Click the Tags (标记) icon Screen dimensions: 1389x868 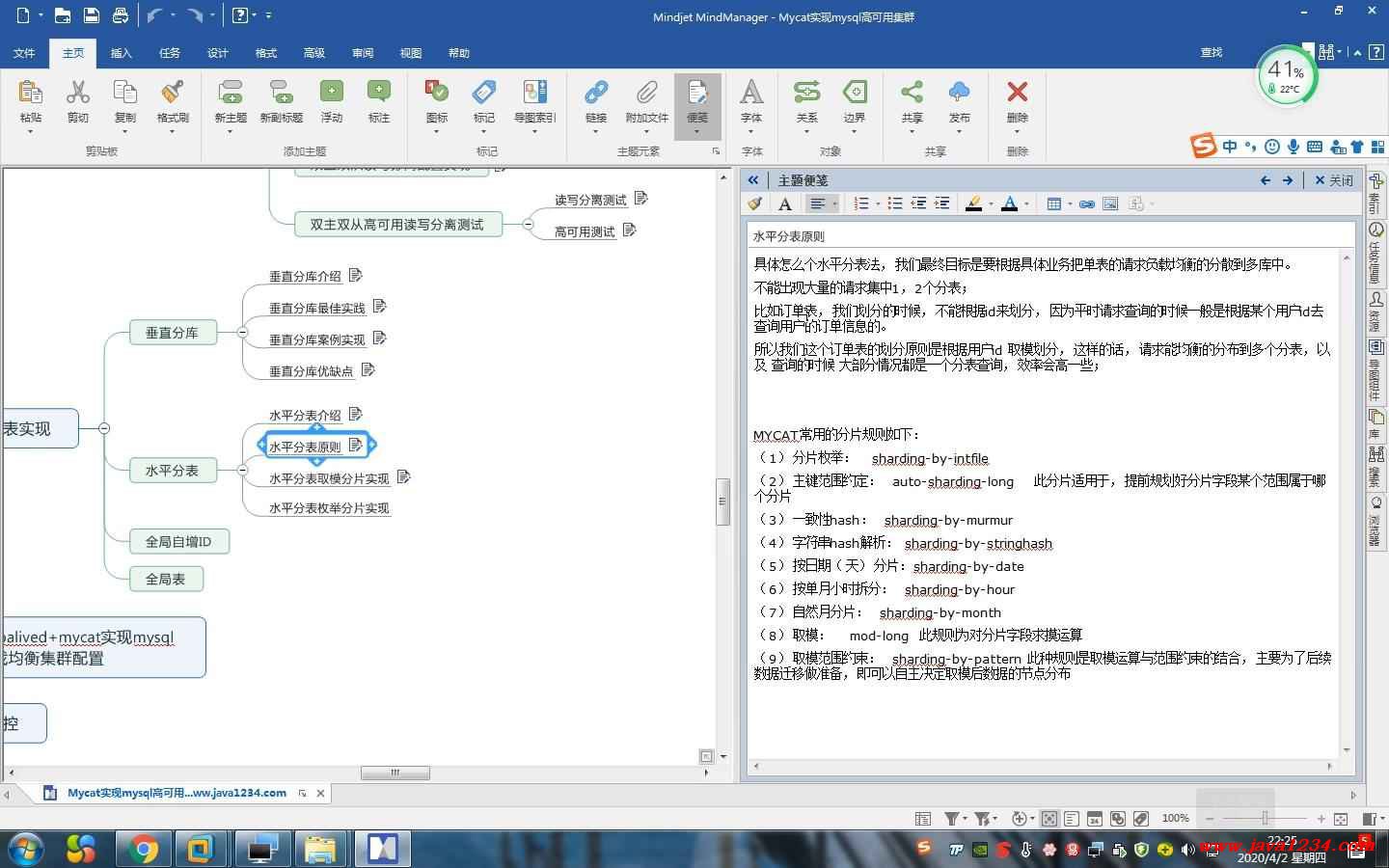point(484,93)
